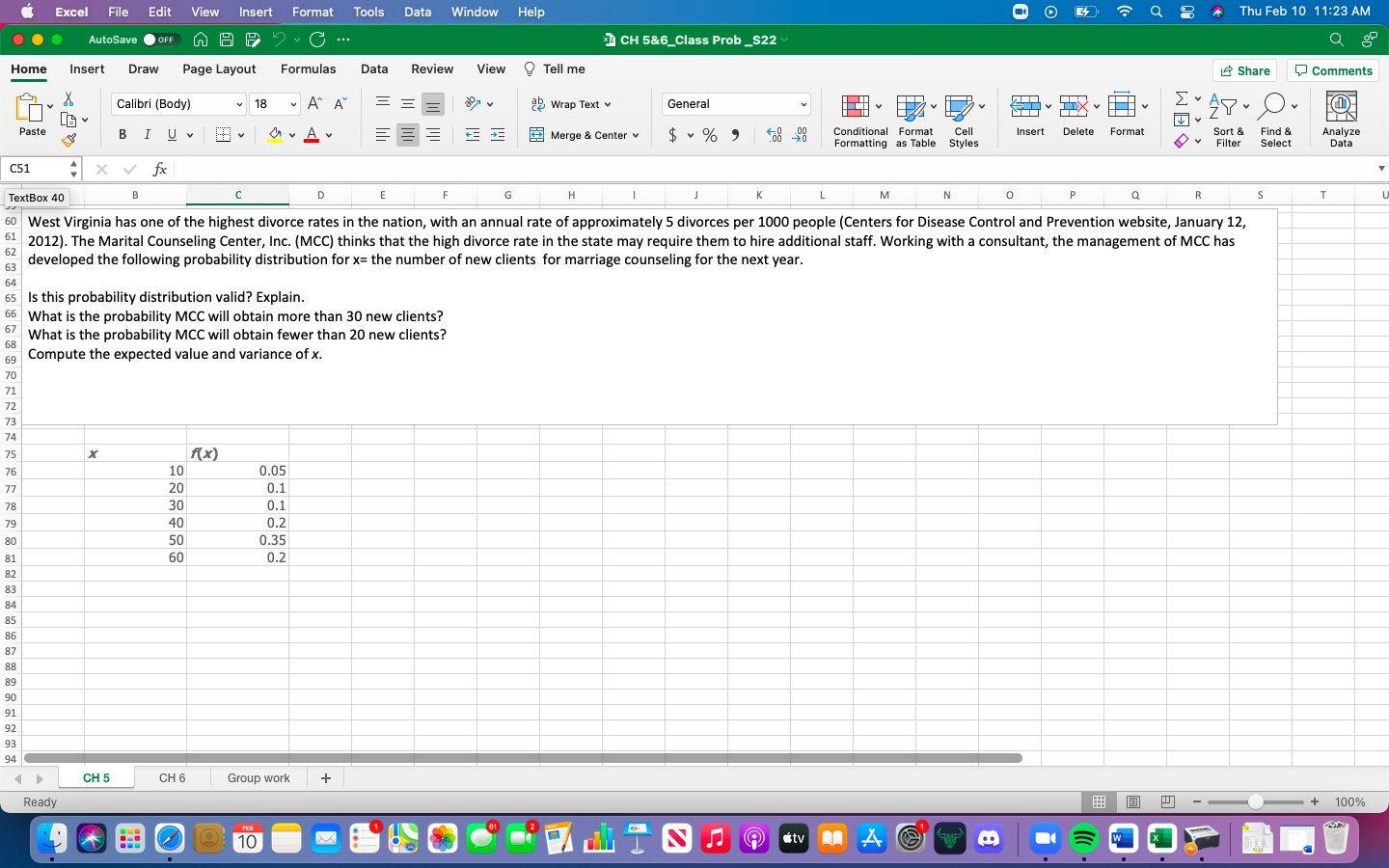Open the Page Layout ribbon tab
Screen dimensions: 1389x868
tap(219, 68)
